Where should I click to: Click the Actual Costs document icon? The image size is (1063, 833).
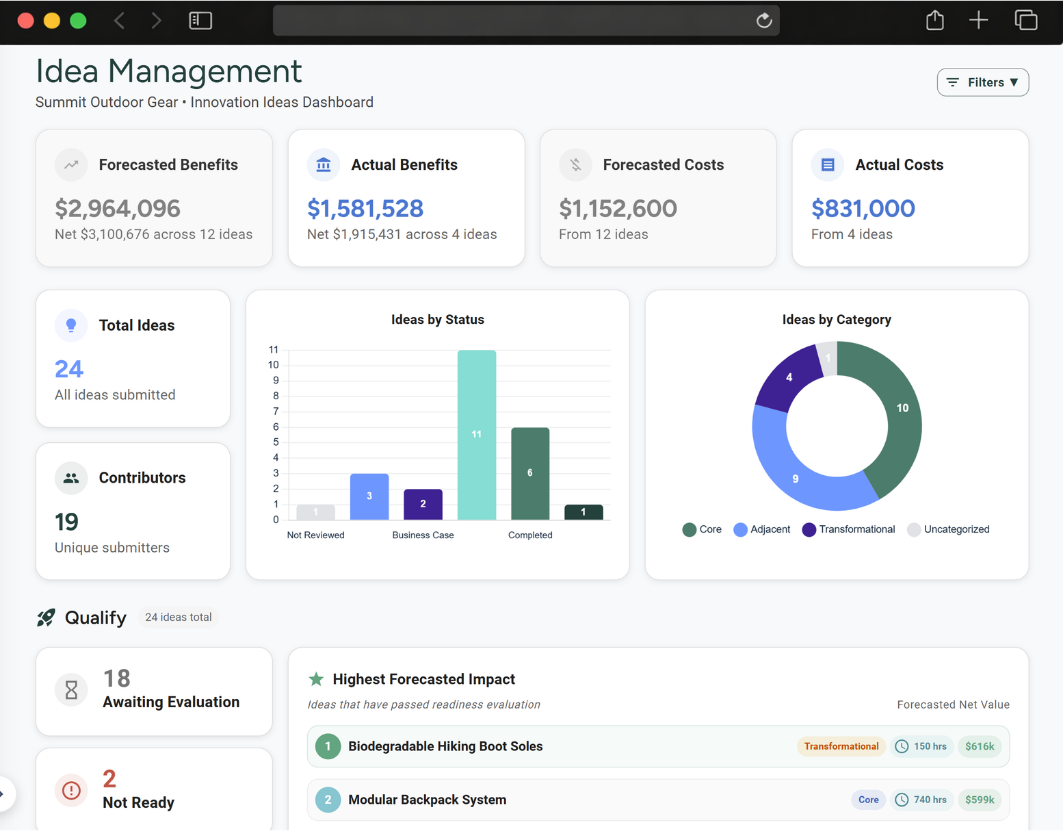click(x=828, y=165)
